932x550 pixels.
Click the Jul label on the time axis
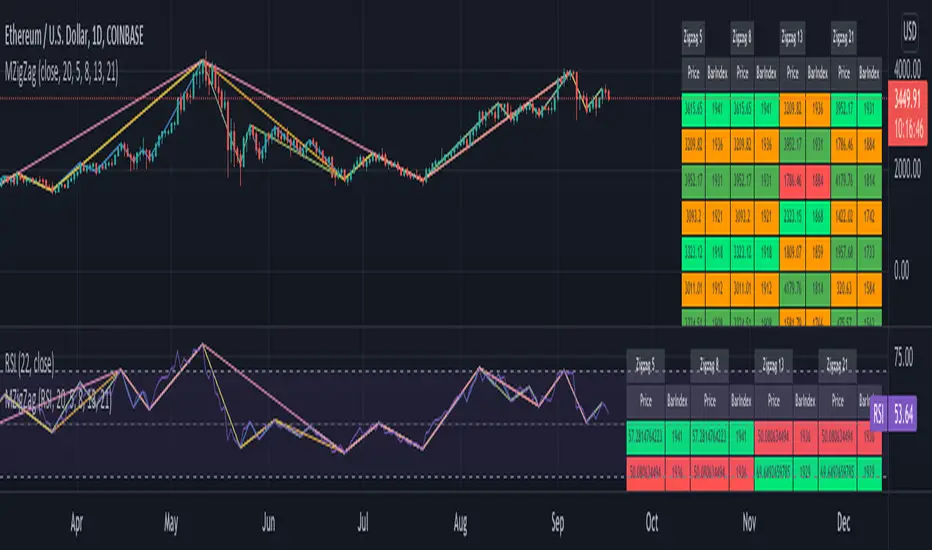point(363,523)
